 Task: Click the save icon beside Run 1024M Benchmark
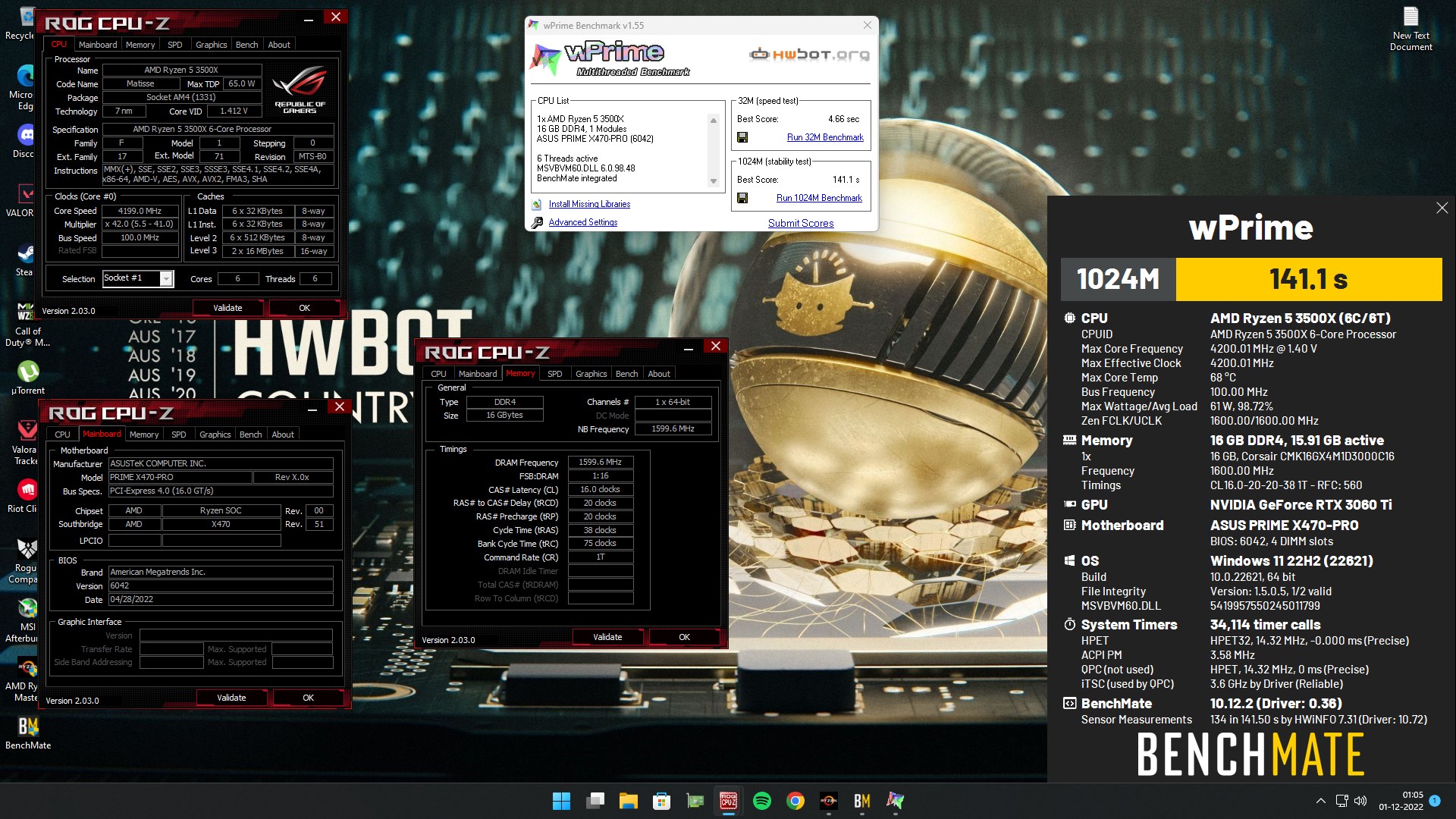tap(742, 198)
